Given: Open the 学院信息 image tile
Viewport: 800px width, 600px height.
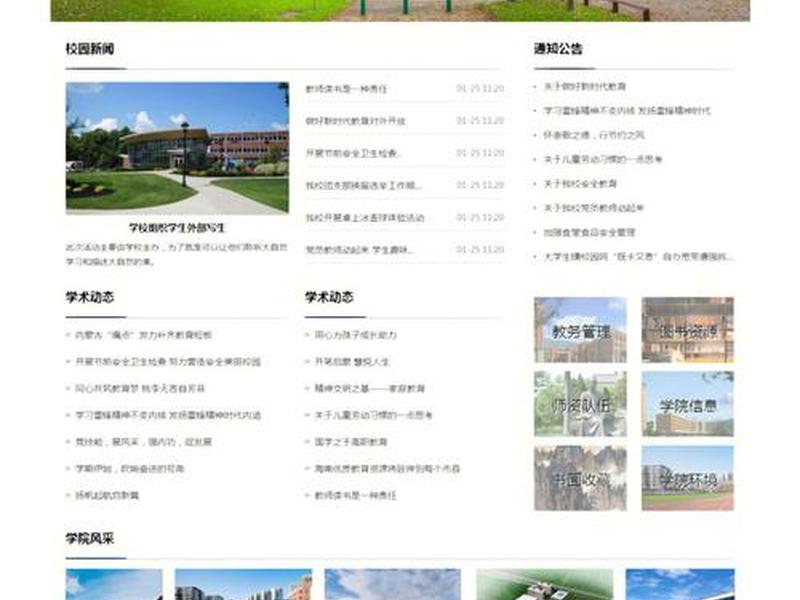Looking at the screenshot, I should 687,404.
